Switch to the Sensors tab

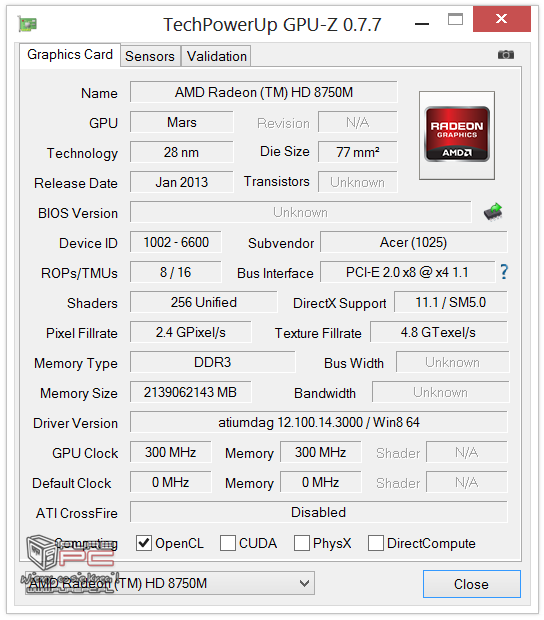click(150, 56)
